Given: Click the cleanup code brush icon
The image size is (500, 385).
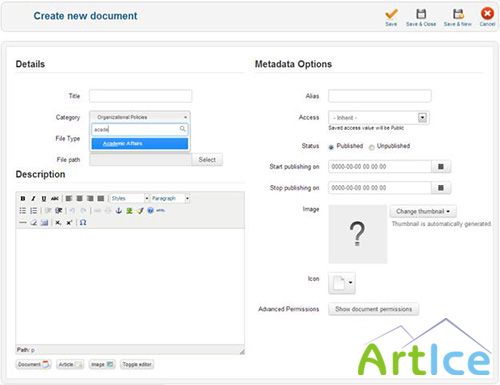Looking at the screenshot, I should coord(140,211).
